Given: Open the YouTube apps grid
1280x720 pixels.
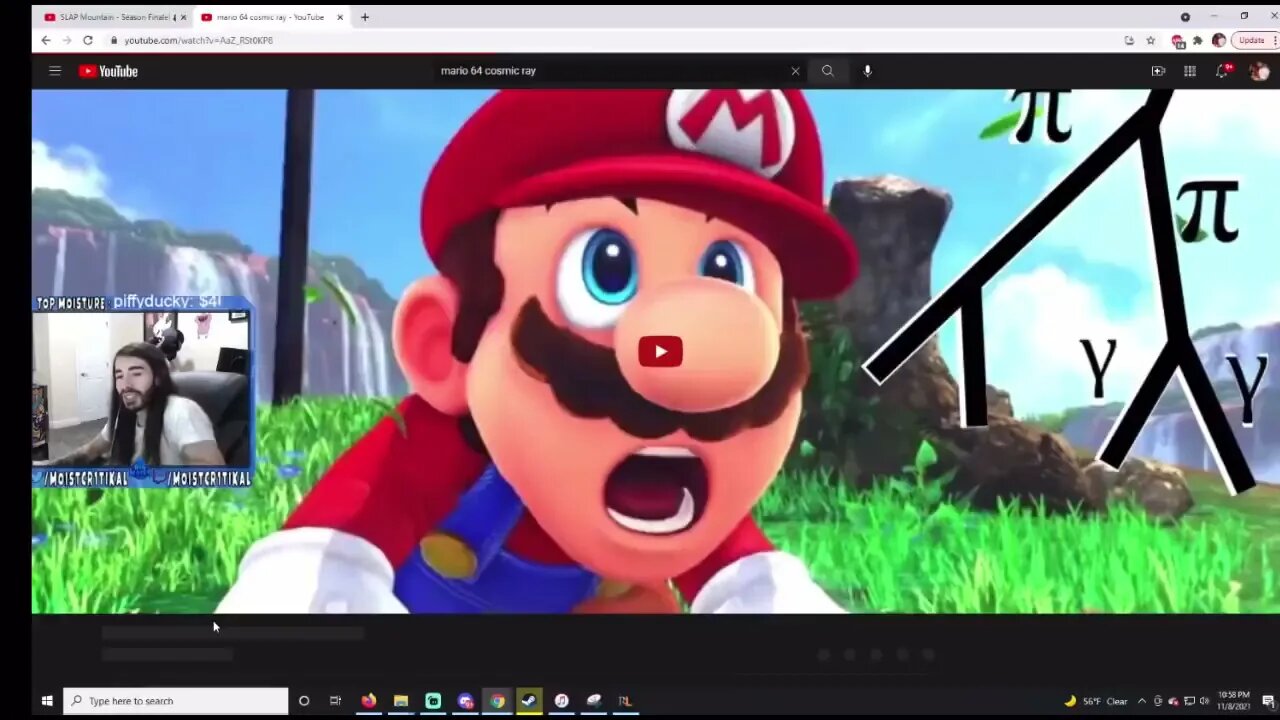Looking at the screenshot, I should (1189, 71).
